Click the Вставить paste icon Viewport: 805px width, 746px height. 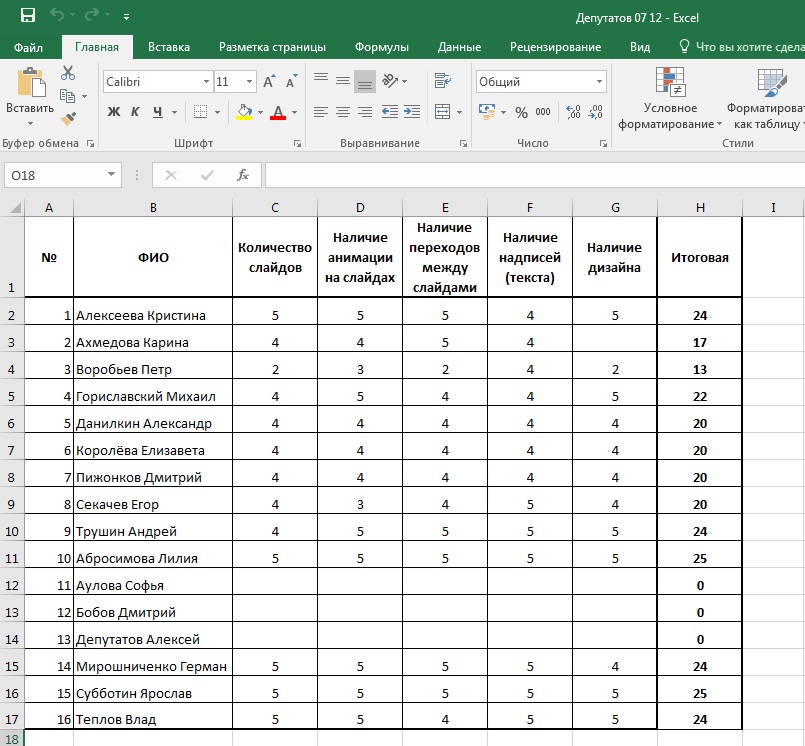30,83
